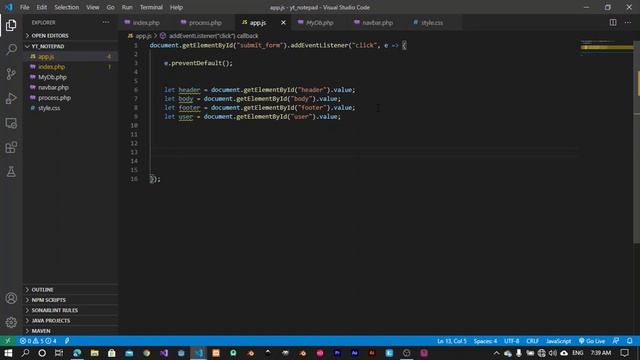This screenshot has height=360, width=640.
Task: Open editor More Actions ellipsis
Action: 628,22
